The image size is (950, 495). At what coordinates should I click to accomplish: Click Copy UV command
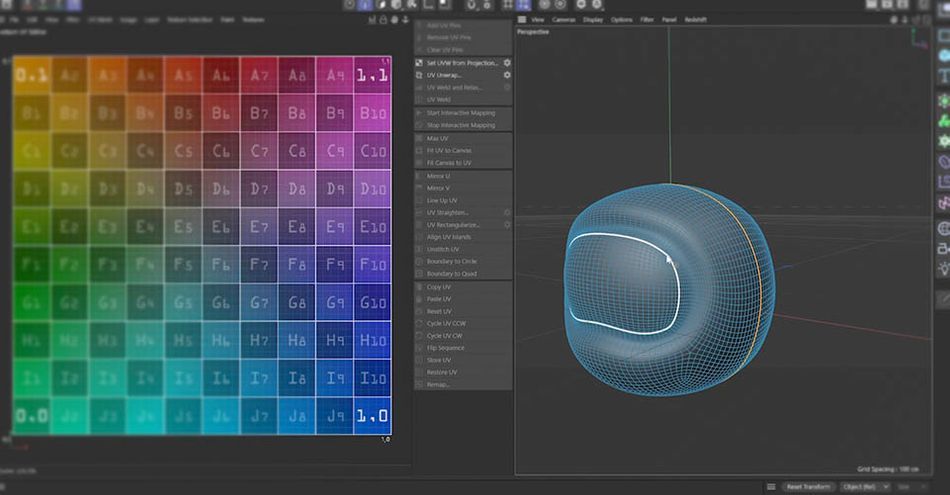(463, 287)
